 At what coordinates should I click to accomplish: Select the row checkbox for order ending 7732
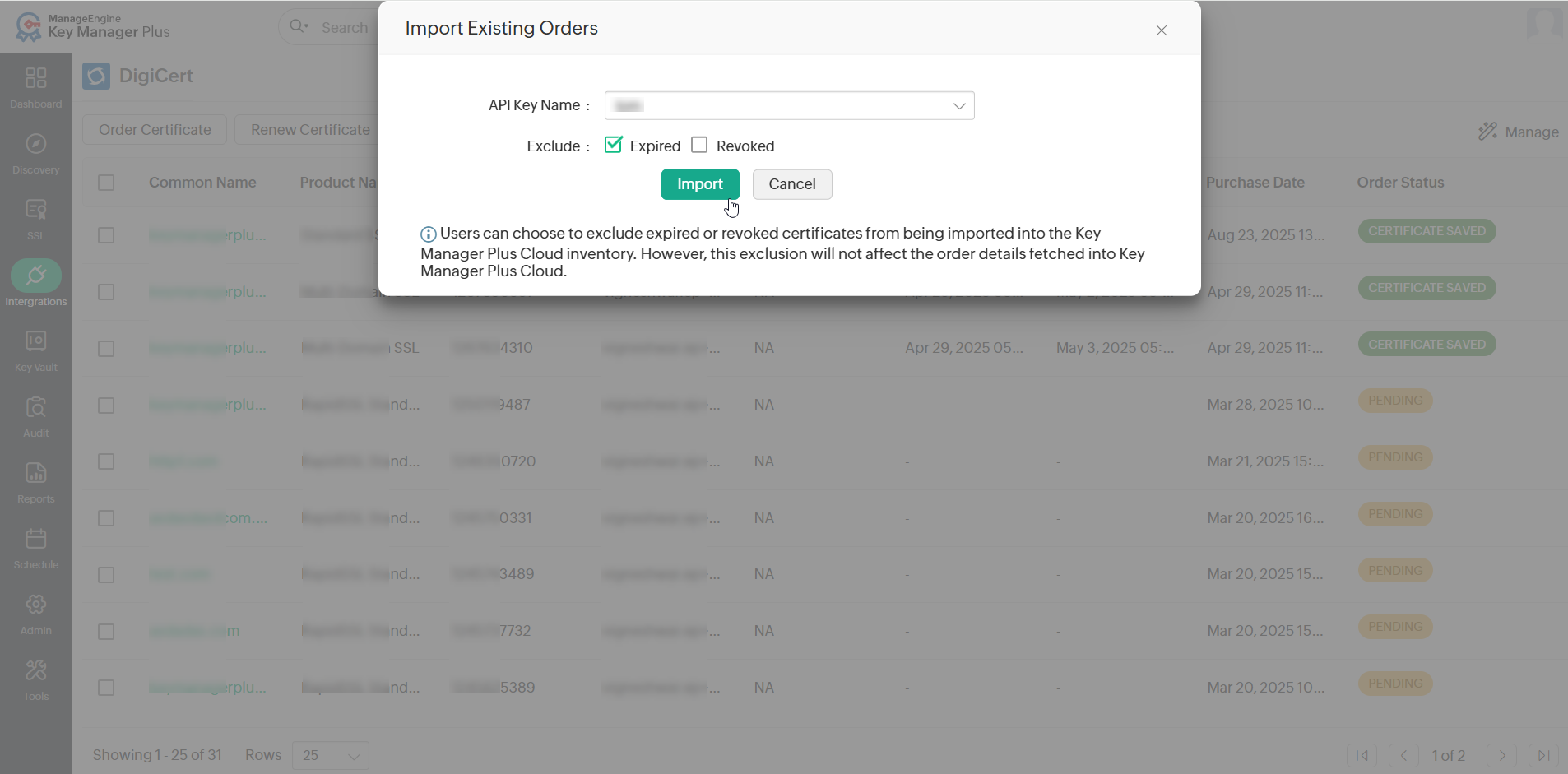(x=106, y=632)
